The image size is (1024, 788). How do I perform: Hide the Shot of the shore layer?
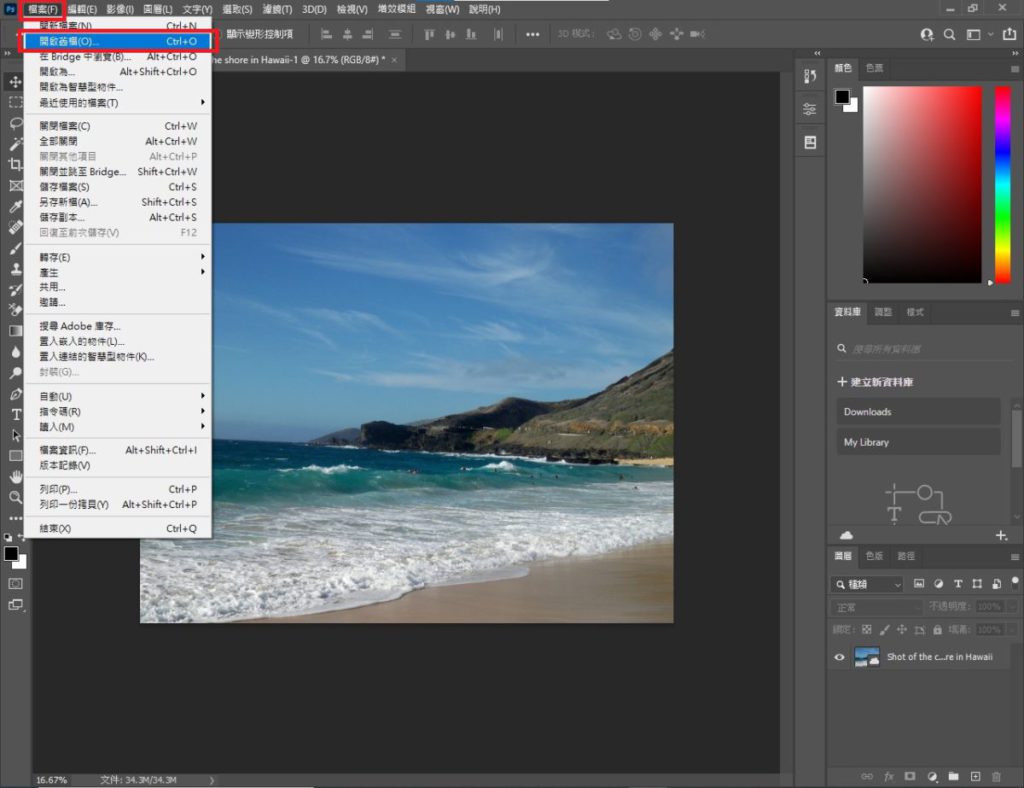coord(840,657)
